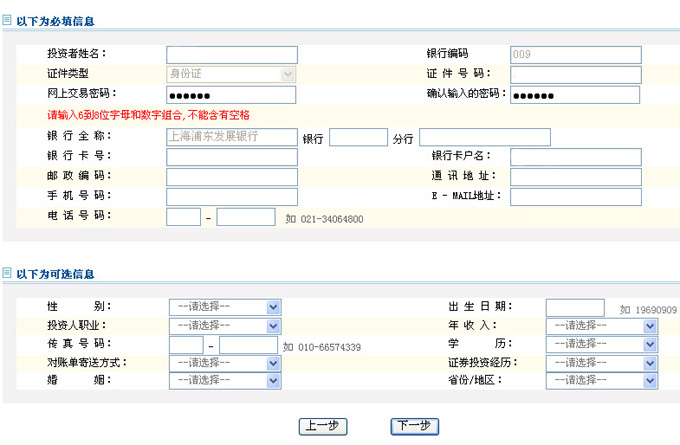Open the 性别 gender dropdown

(224, 307)
